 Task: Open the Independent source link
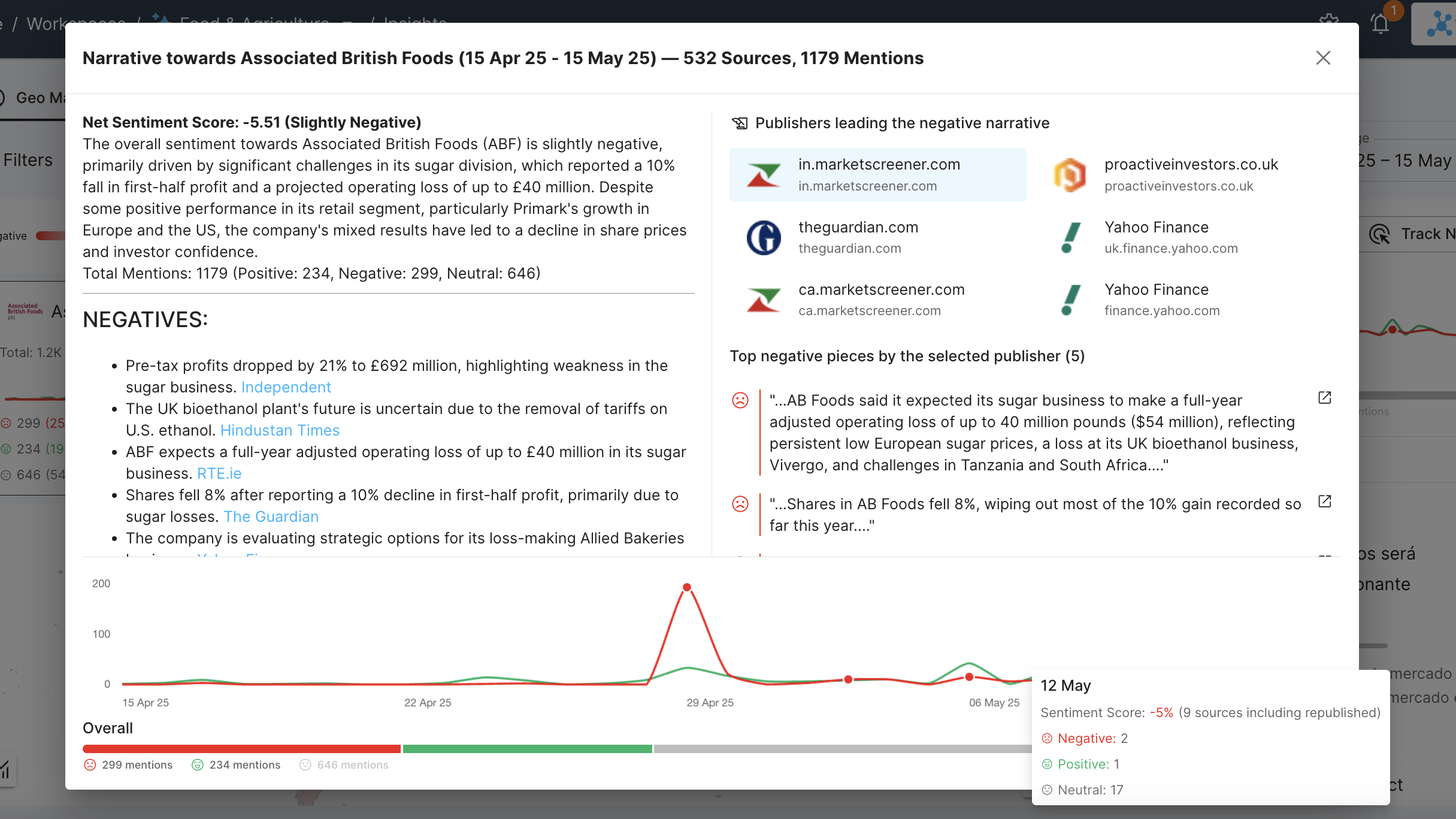[x=286, y=388]
